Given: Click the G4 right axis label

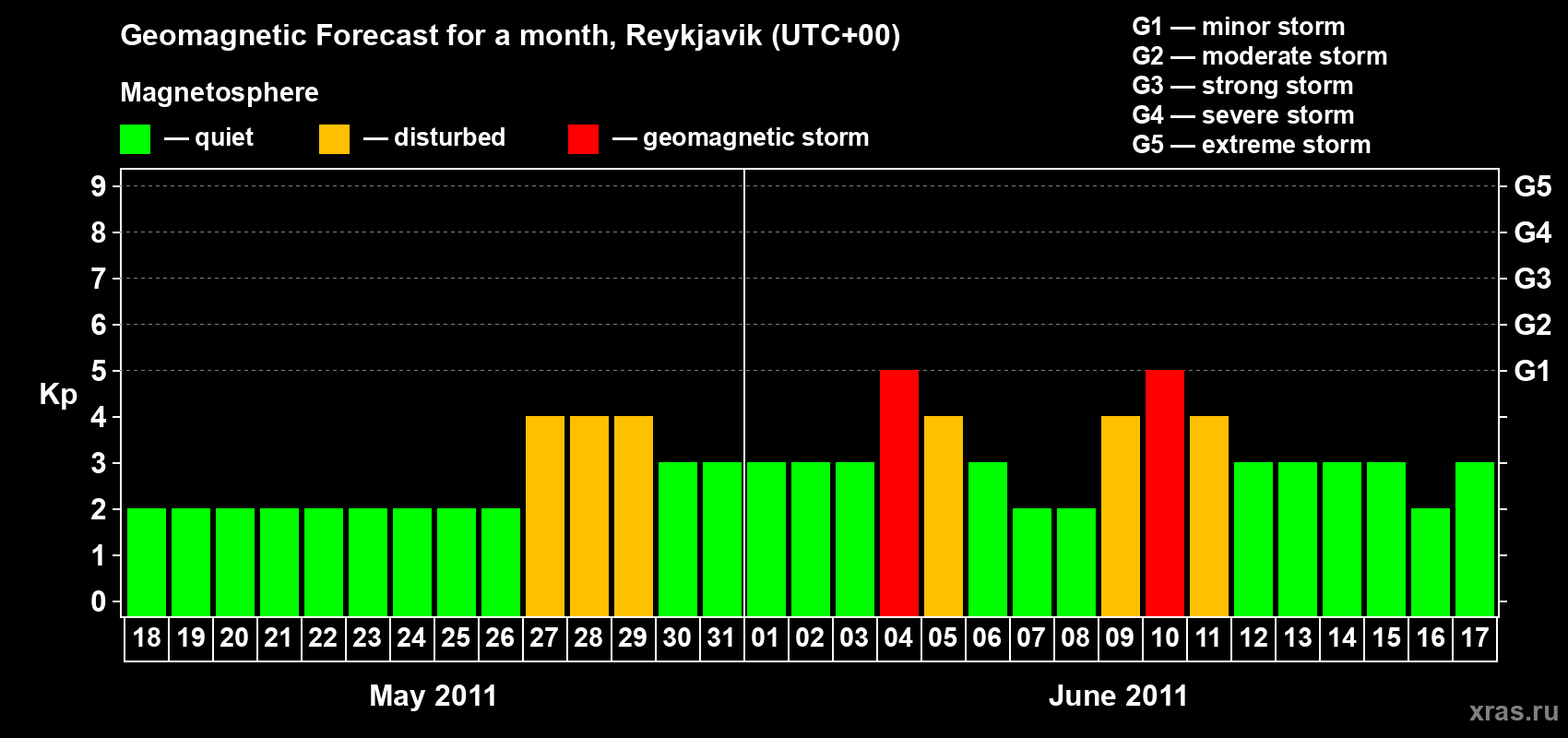Looking at the screenshot, I should [1533, 232].
